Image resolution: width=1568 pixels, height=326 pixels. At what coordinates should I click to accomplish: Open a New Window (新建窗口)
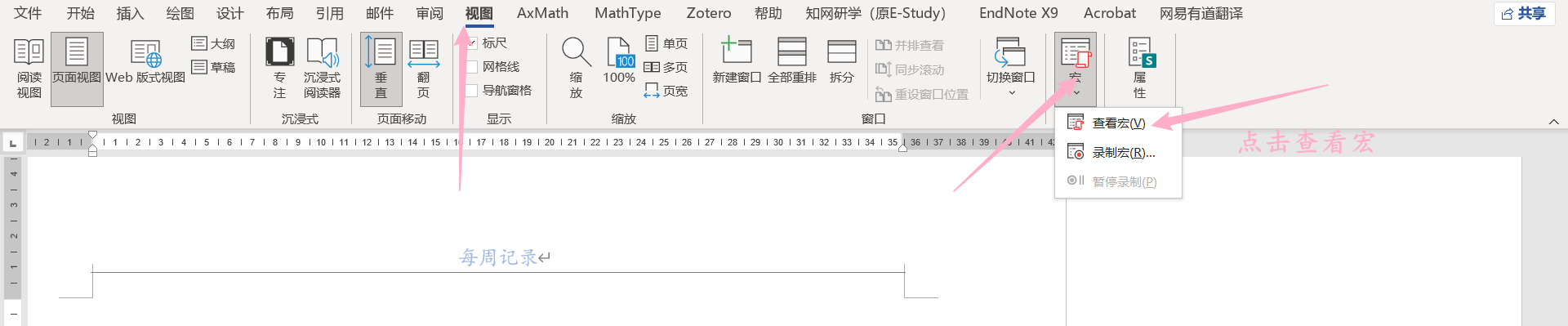point(737,60)
